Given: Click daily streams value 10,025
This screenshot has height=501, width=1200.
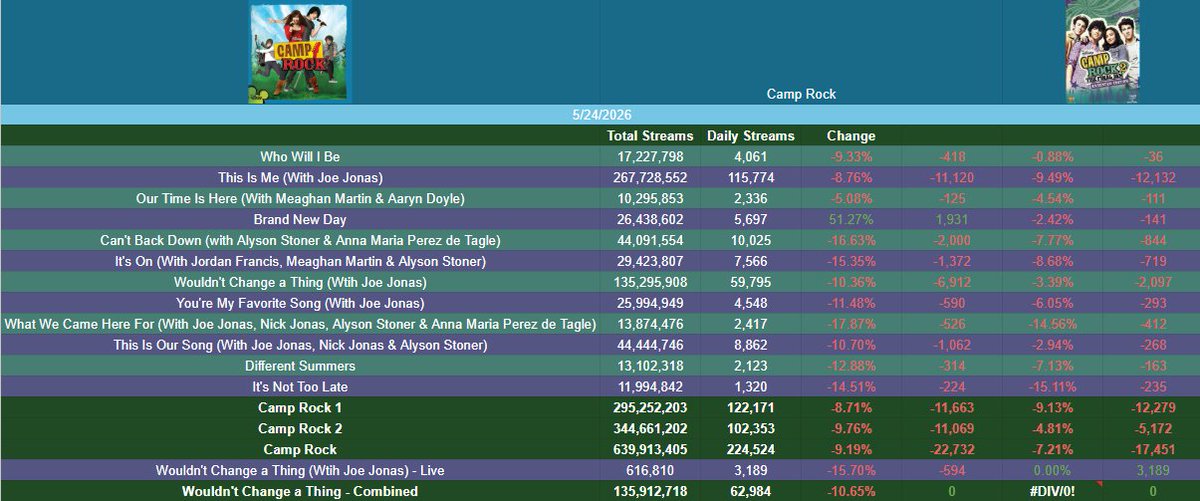Looking at the screenshot, I should 751,241.
